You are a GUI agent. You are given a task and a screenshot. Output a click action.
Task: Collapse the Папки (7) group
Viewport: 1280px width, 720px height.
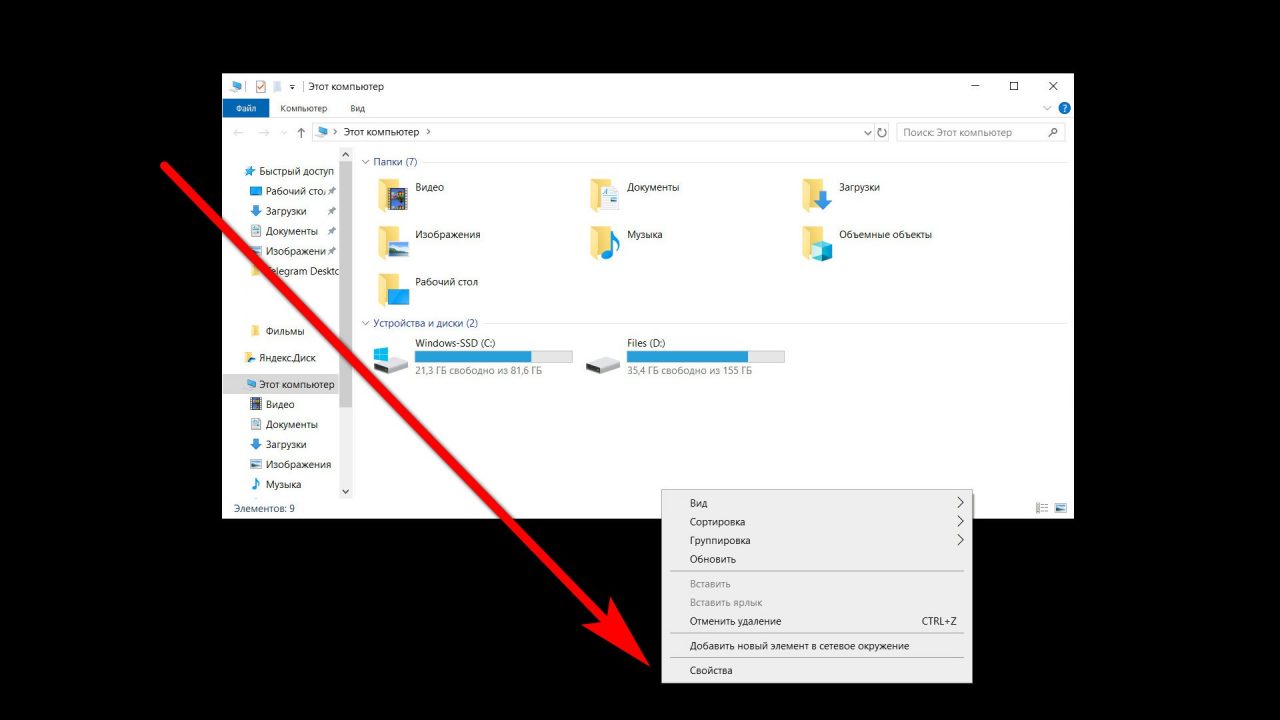click(x=366, y=162)
